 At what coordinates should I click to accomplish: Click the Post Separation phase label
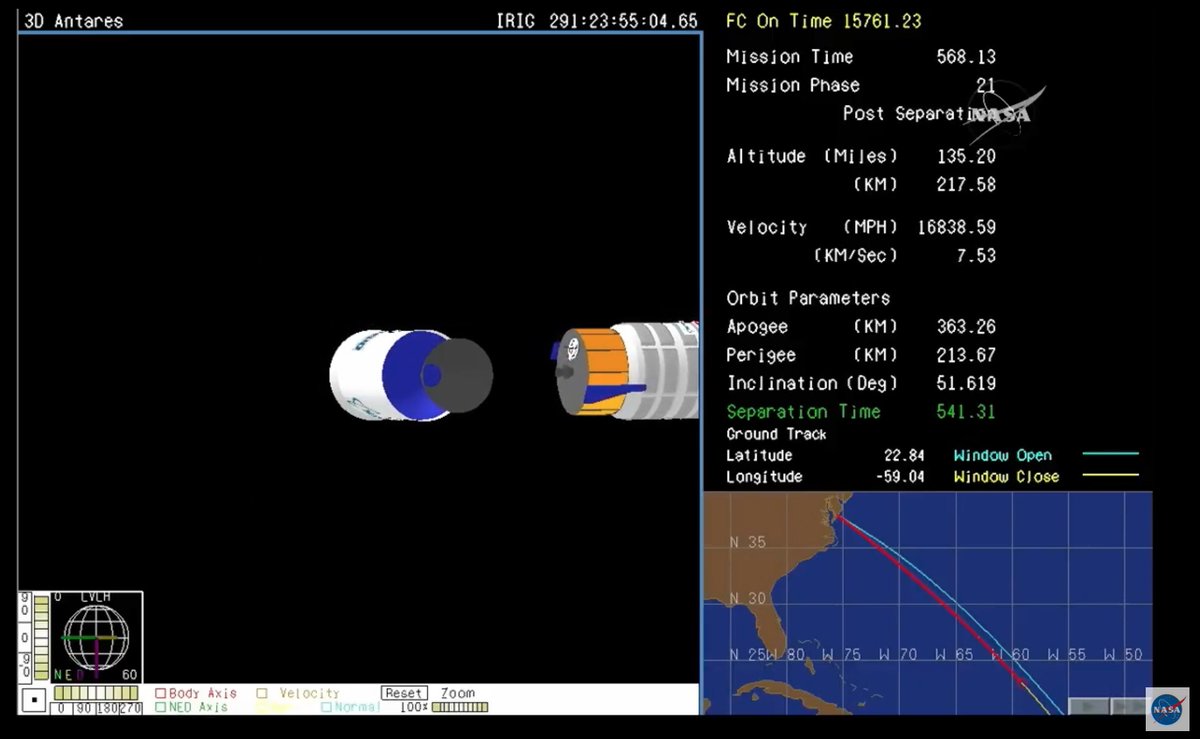coord(916,114)
